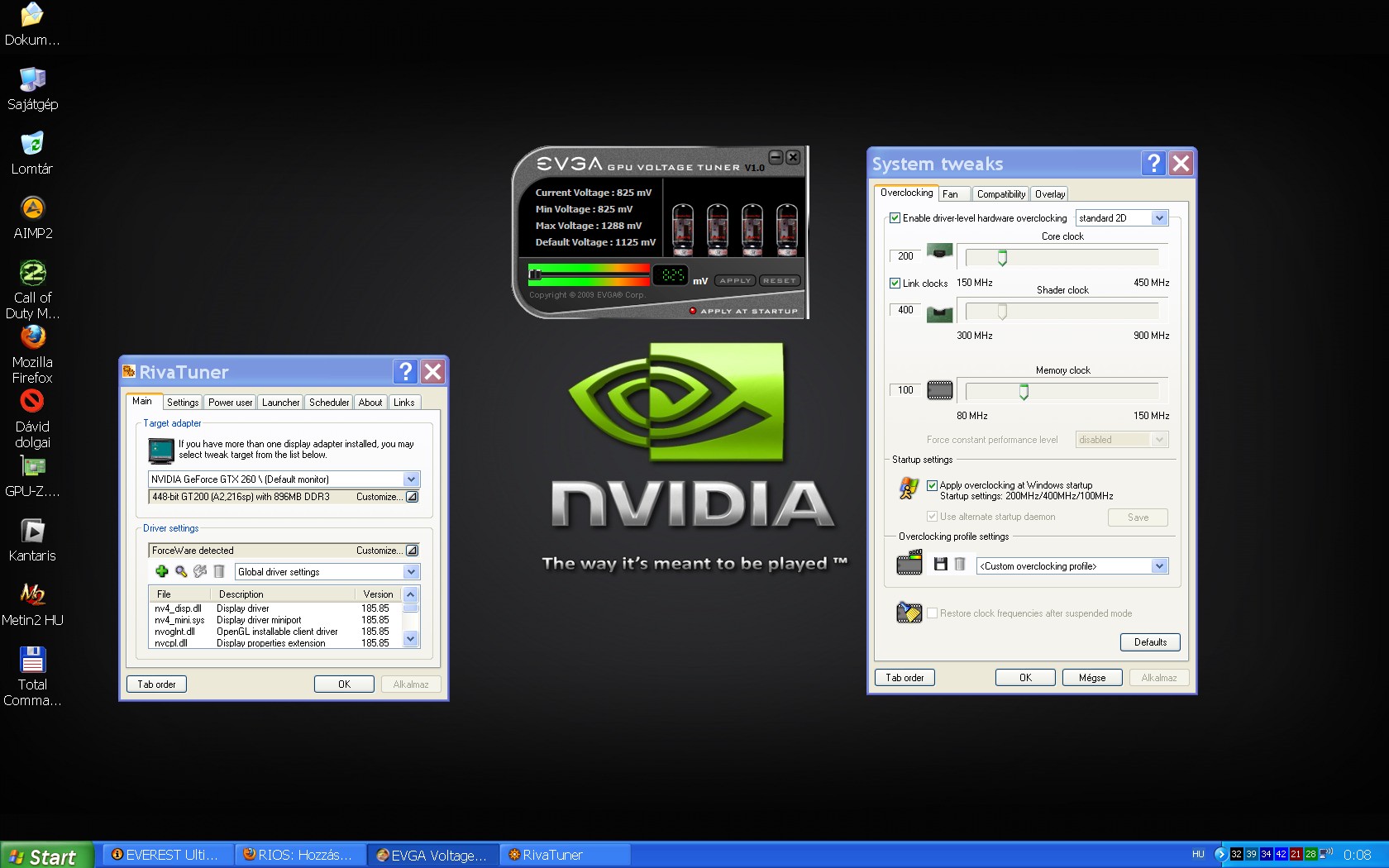1389x868 pixels.
Task: Click Tab order in RivaTuner window
Action: [x=156, y=684]
